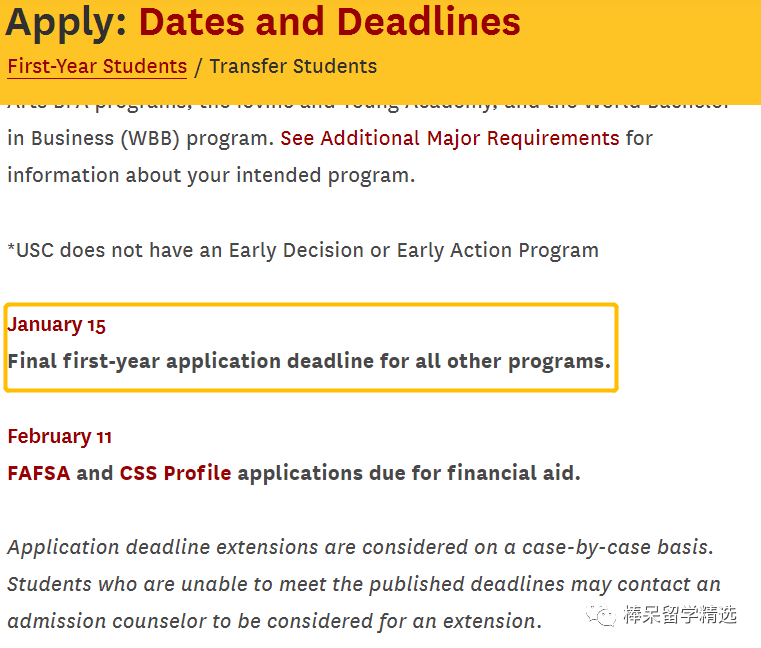The image size is (761, 648).
Task: Open the CSS Profile link
Action: coord(175,473)
